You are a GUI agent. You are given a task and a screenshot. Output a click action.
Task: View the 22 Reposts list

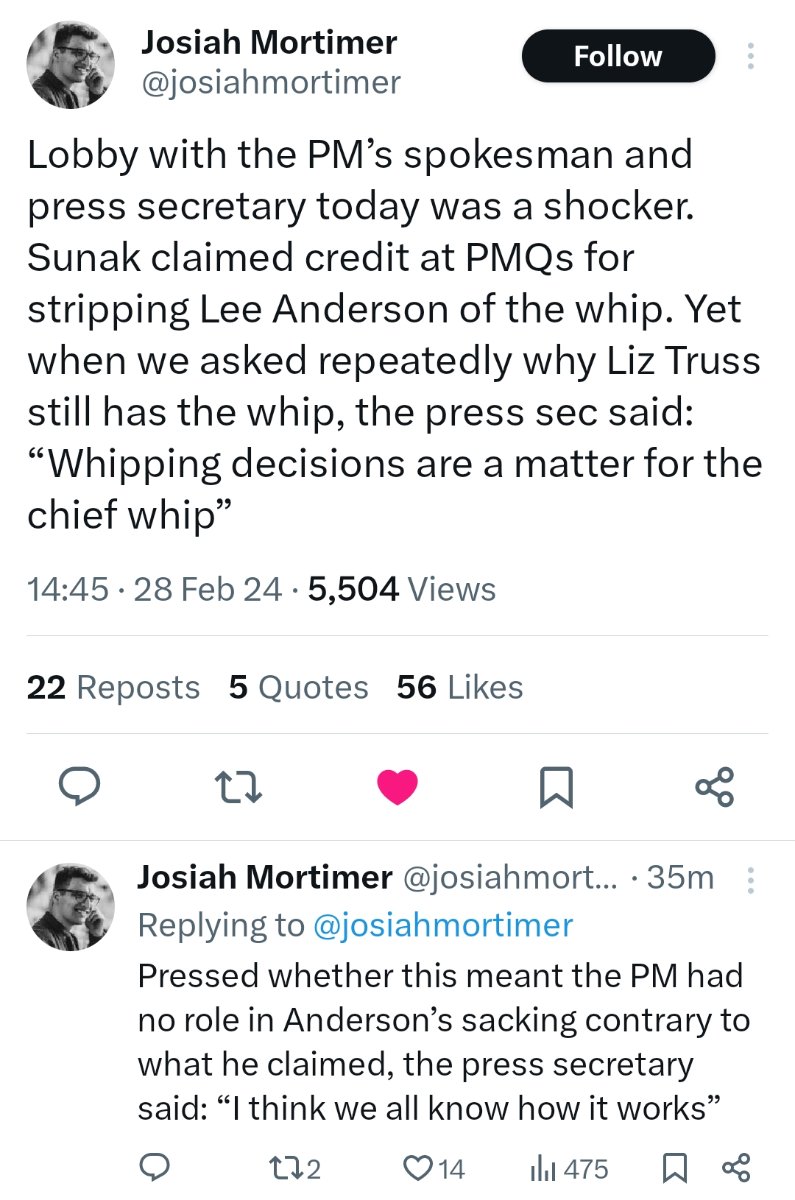click(113, 687)
